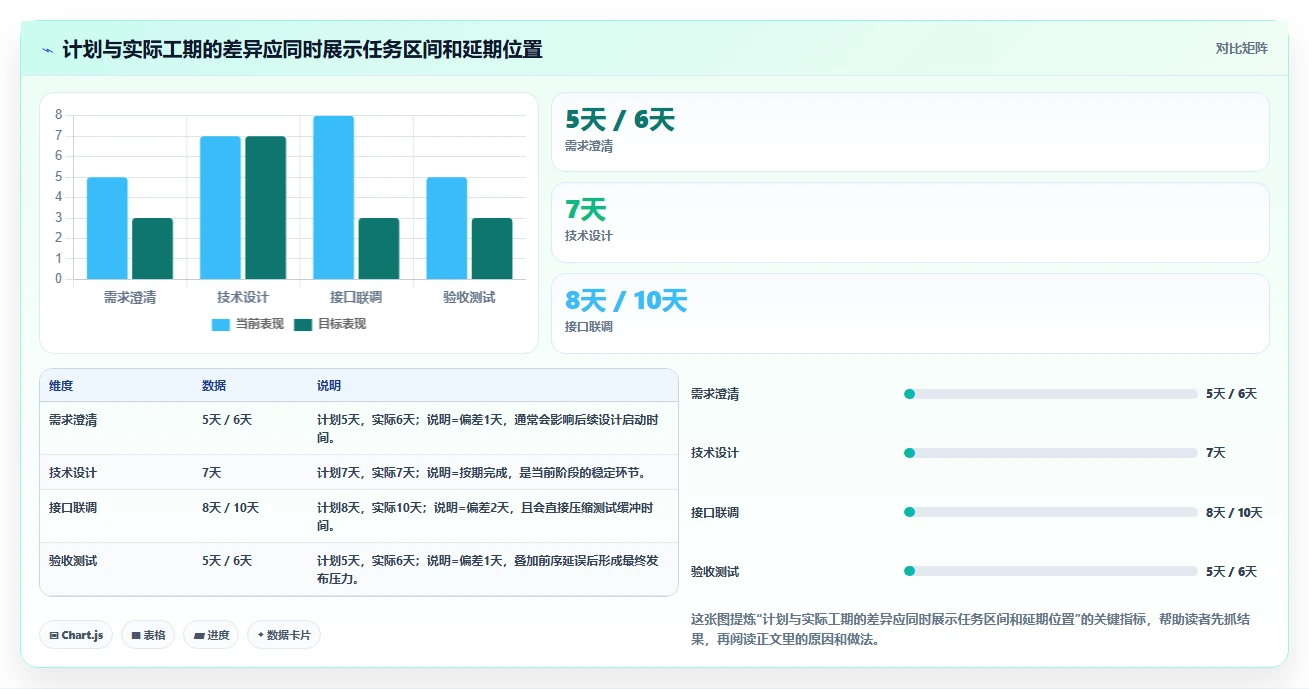
Task: Select the green 目标表现 bar for 需求澄清
Action: tap(152, 249)
